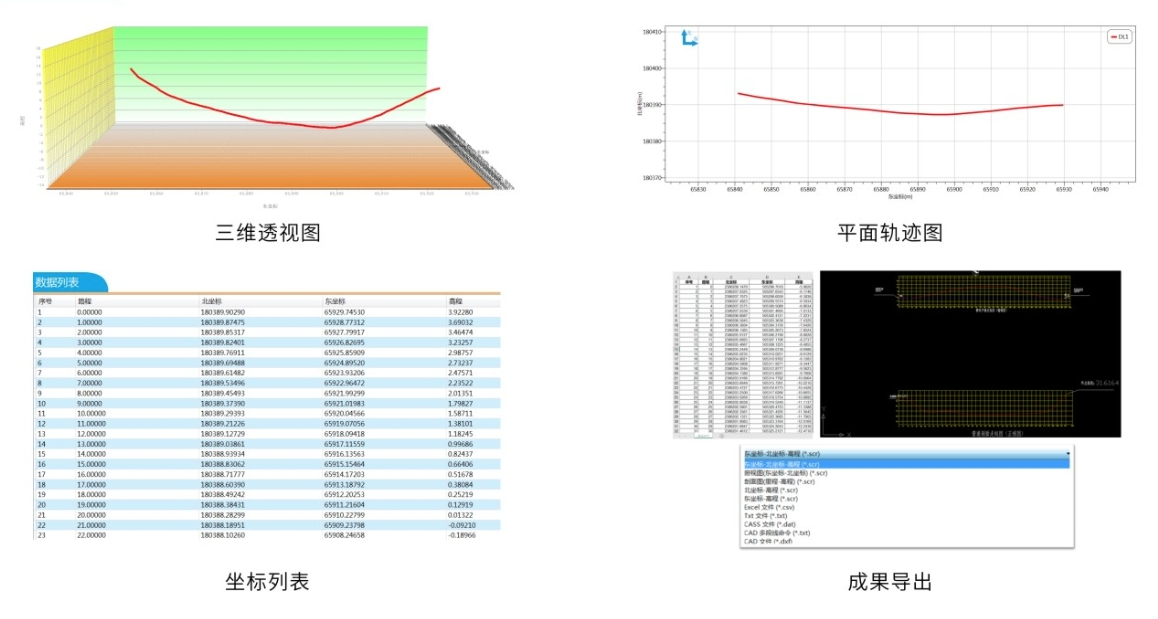Click the red DL1 legend color marker
Viewport: 1158px width, 619px height.
pos(1114,37)
